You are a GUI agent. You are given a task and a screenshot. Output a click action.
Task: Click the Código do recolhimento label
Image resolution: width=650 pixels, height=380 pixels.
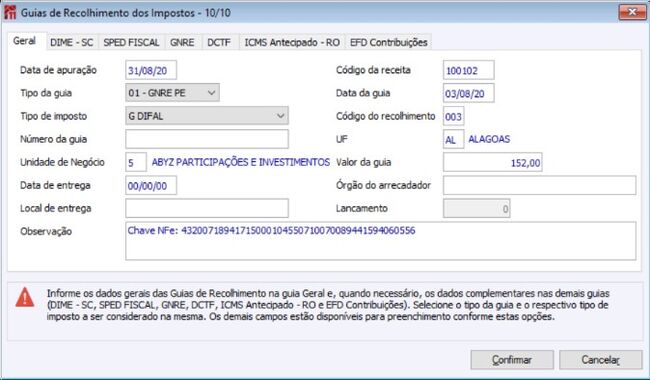pyautogui.click(x=386, y=116)
